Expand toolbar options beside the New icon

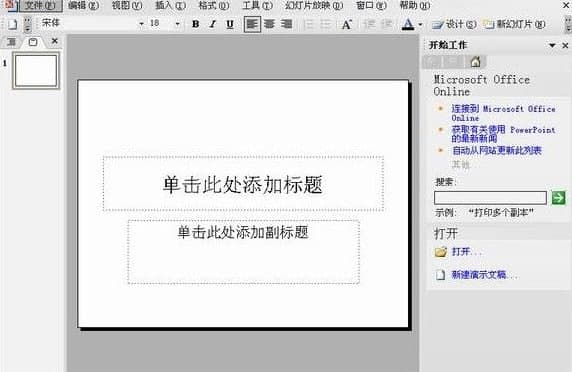click(x=27, y=25)
